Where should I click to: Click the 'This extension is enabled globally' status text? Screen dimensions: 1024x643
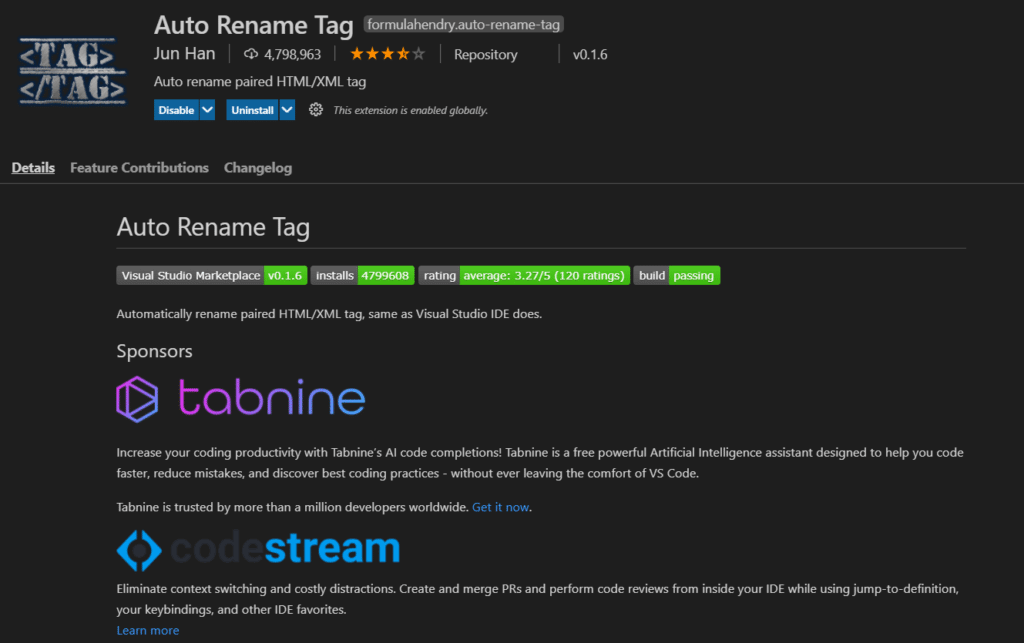(x=411, y=110)
